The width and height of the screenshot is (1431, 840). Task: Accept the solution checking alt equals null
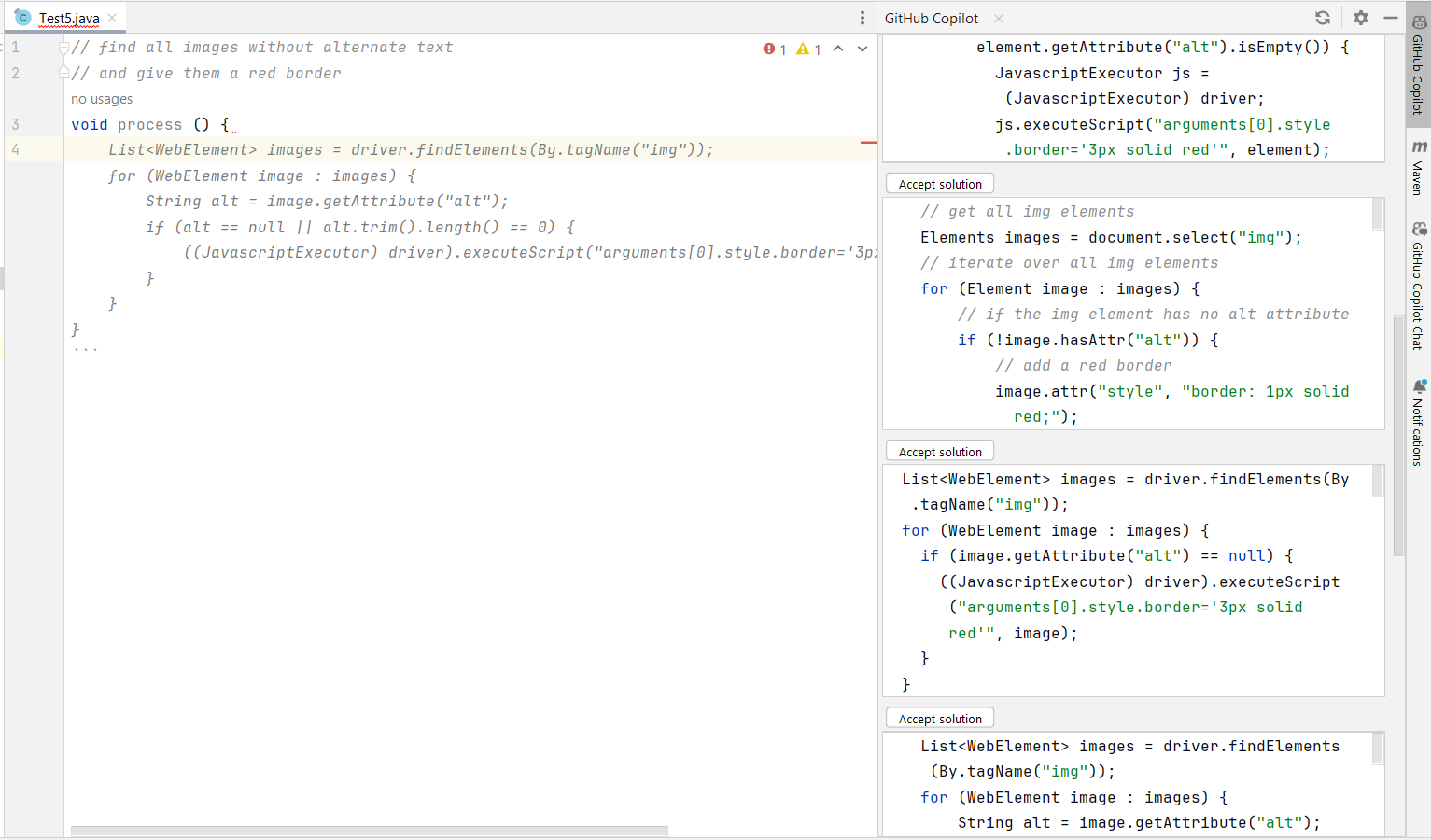click(940, 452)
